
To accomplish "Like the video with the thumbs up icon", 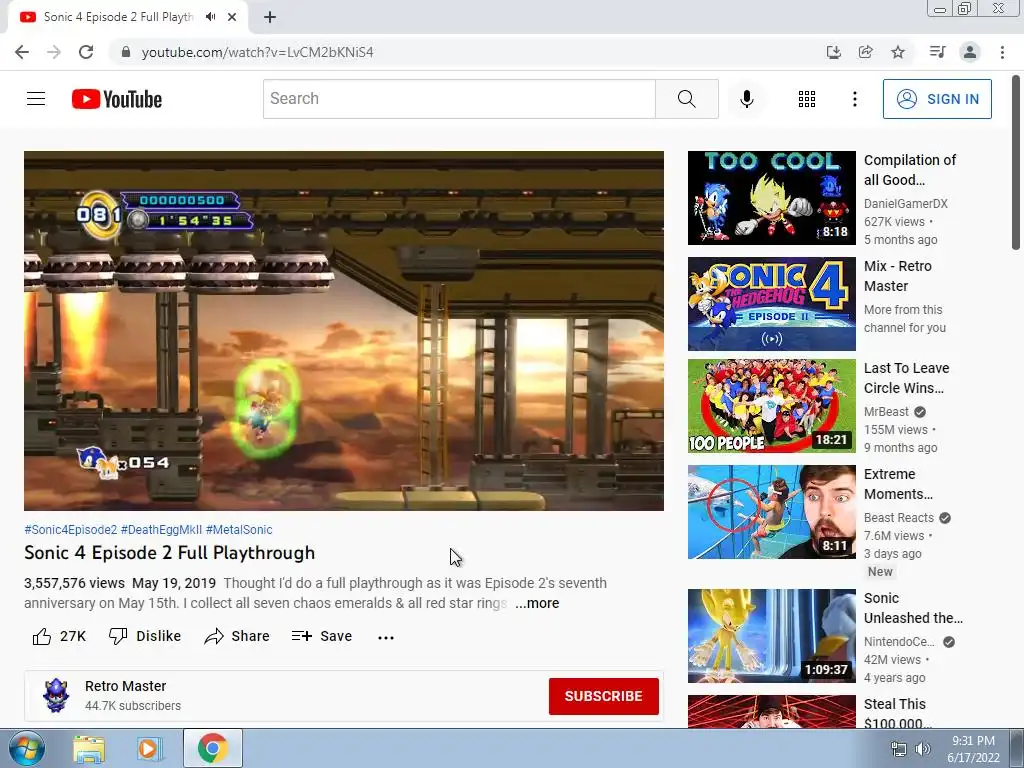I will (42, 636).
